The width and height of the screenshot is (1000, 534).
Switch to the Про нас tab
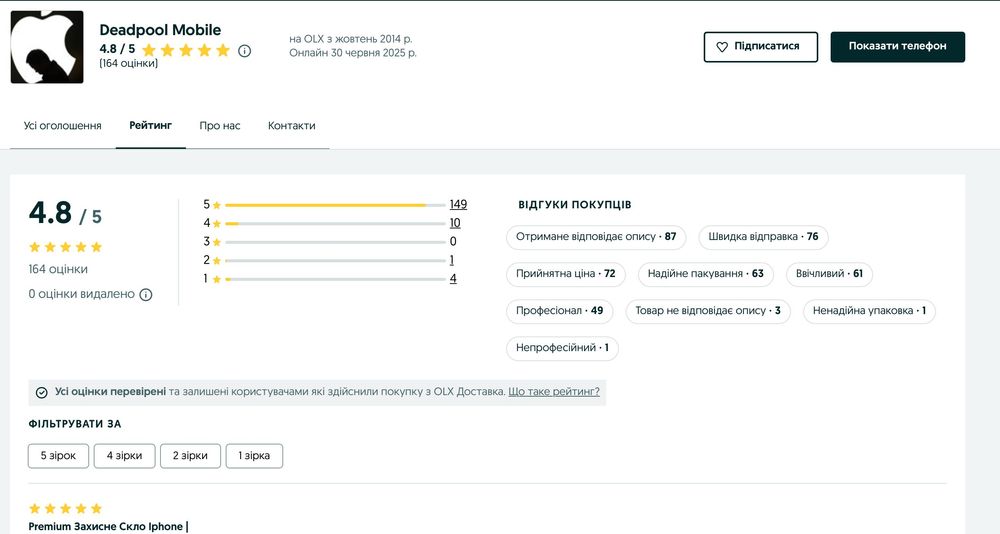[x=219, y=126]
